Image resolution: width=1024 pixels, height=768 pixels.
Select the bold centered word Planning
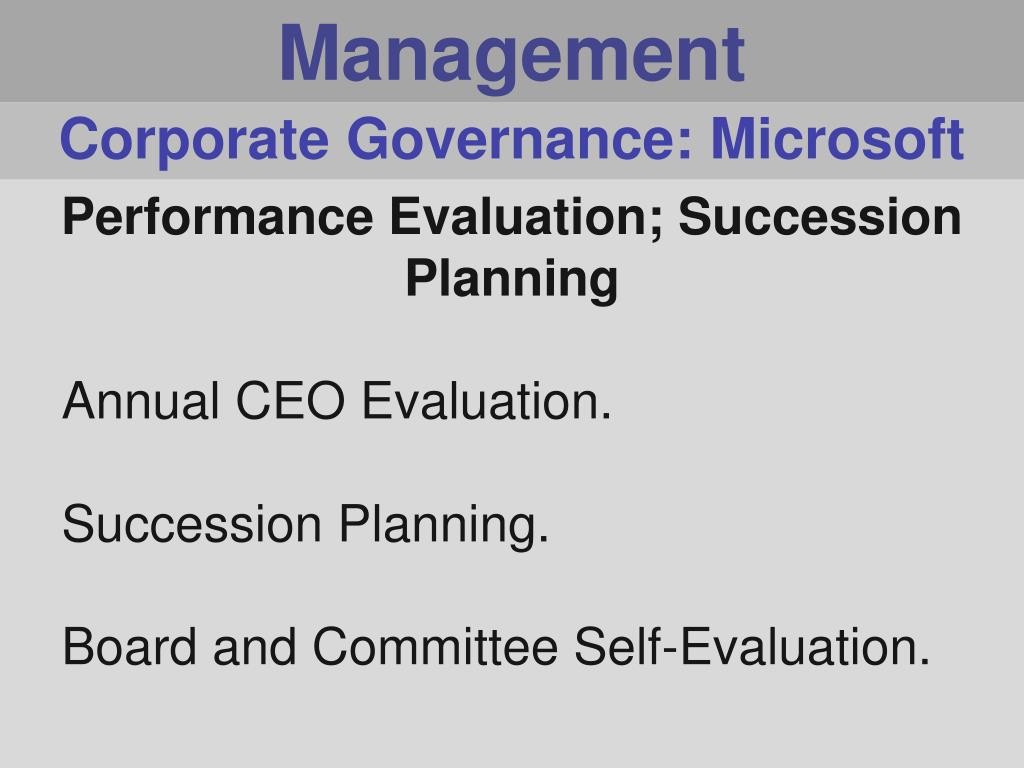tap(512, 280)
